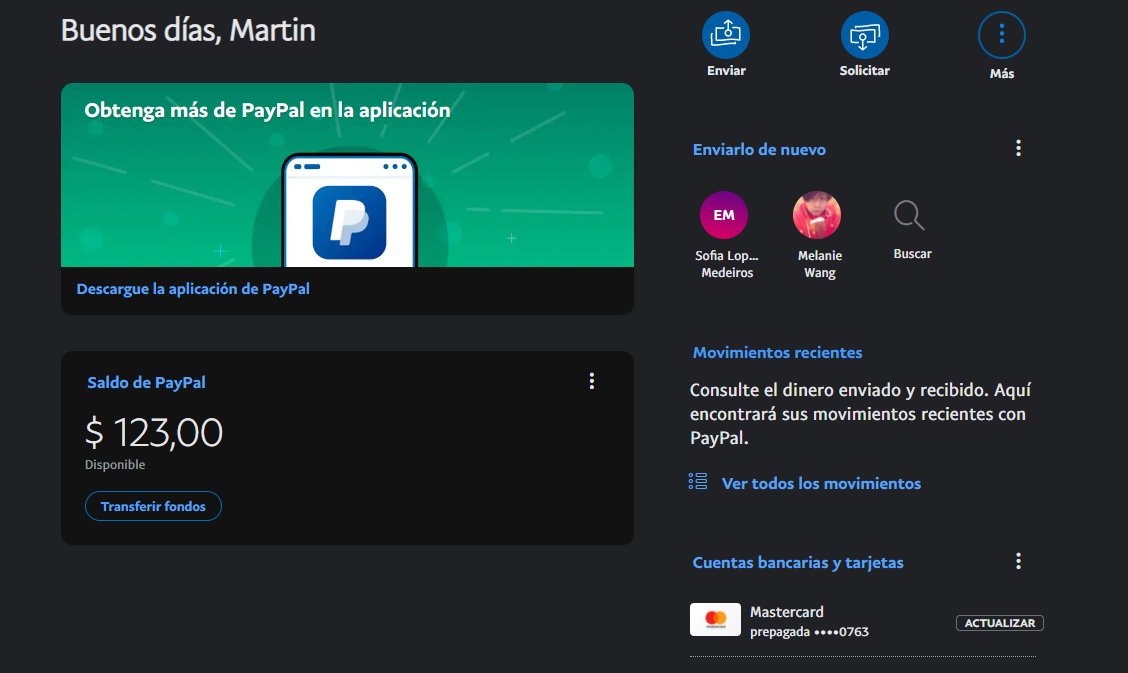
Task: Open Descargue la aplicación de PayPal link
Action: [x=193, y=289]
